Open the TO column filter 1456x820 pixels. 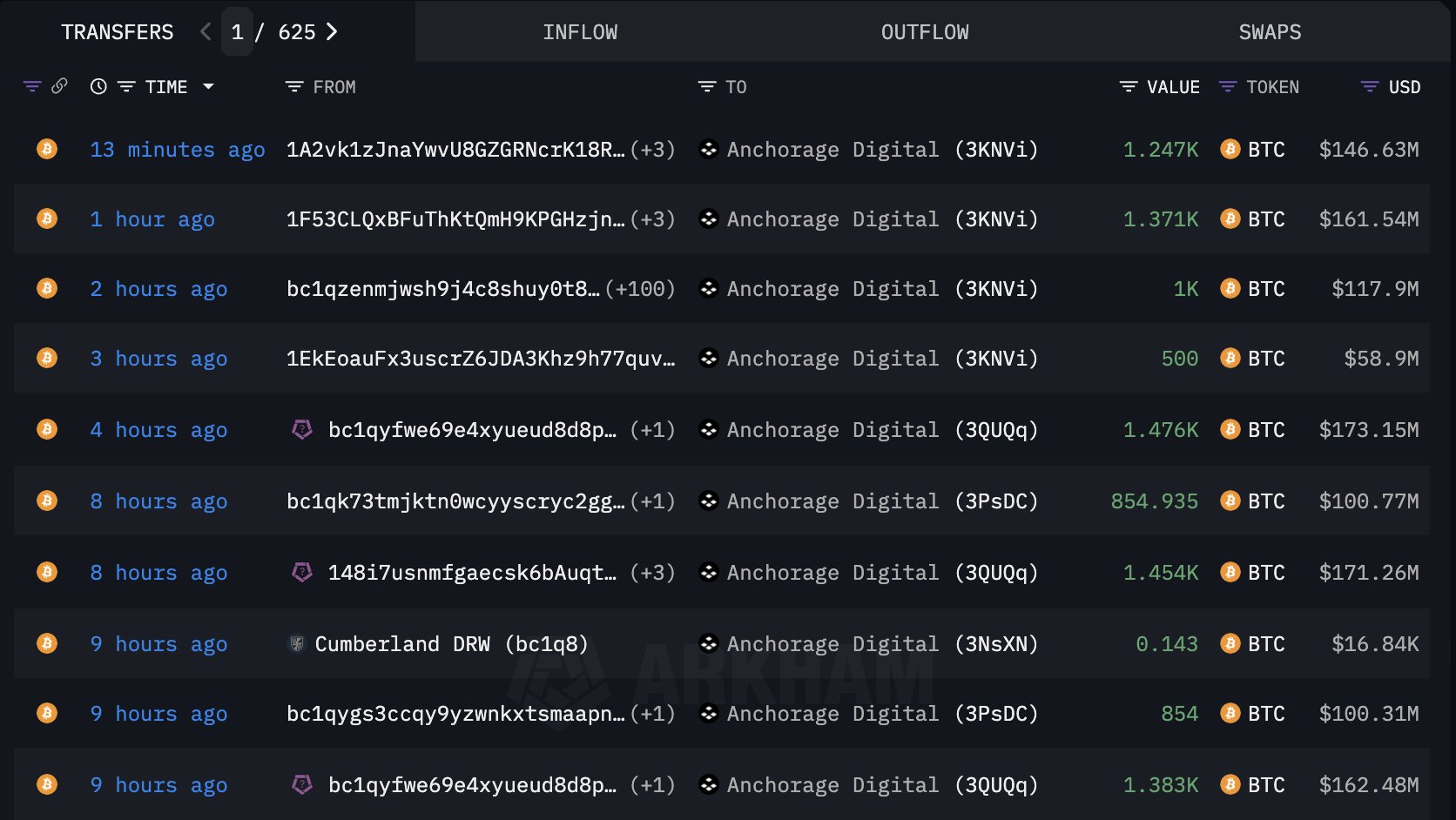point(707,86)
